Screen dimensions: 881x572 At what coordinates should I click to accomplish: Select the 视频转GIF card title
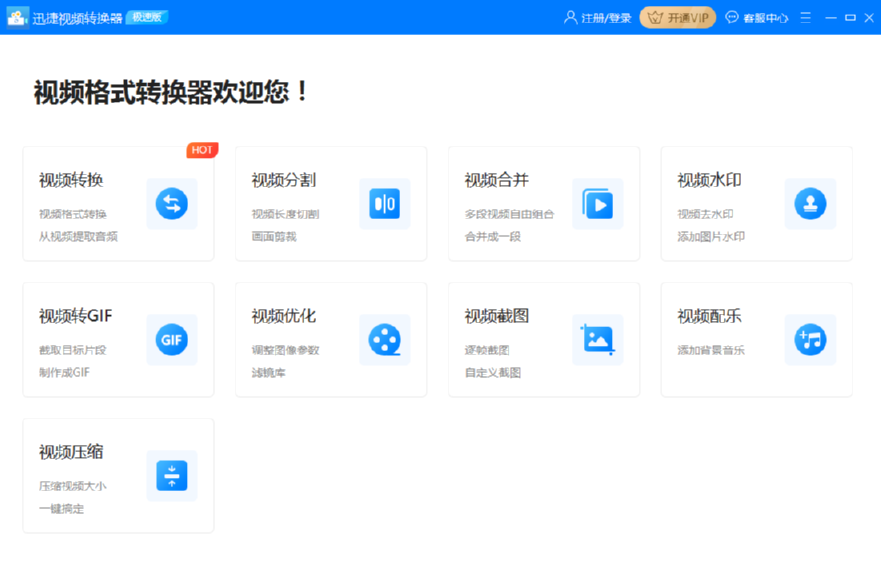coord(75,316)
